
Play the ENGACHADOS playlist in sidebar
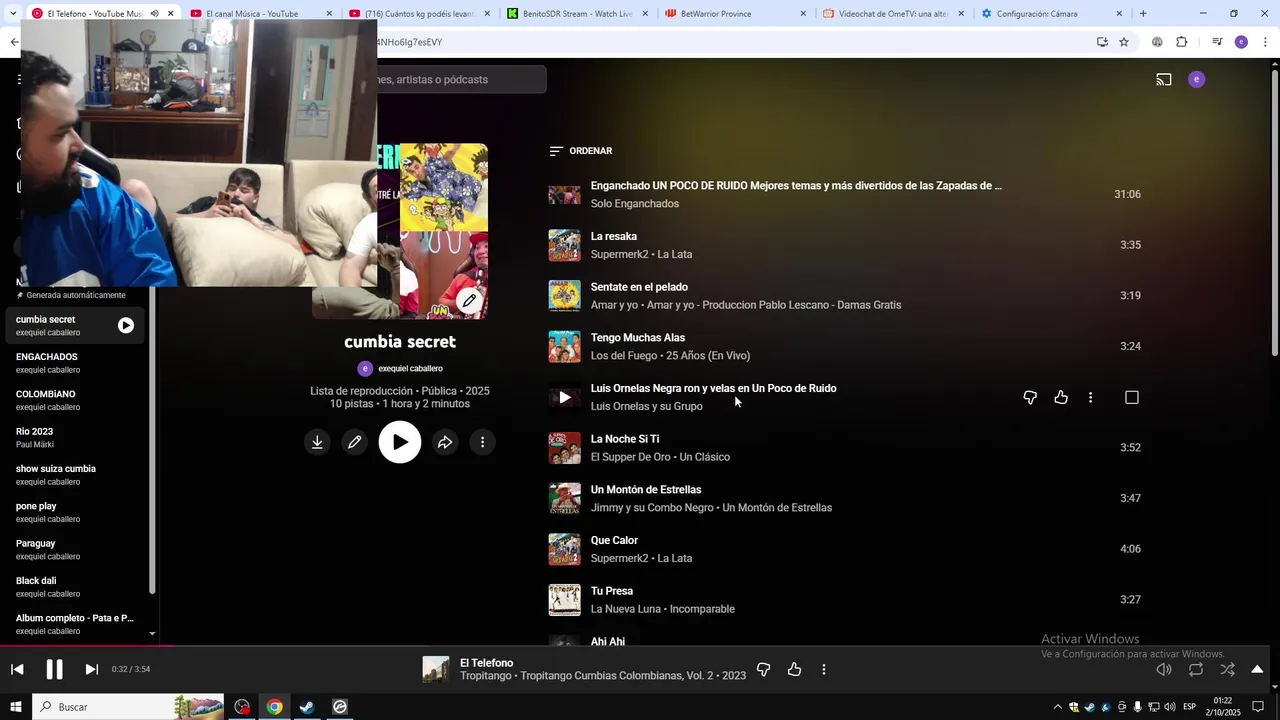click(x=74, y=363)
